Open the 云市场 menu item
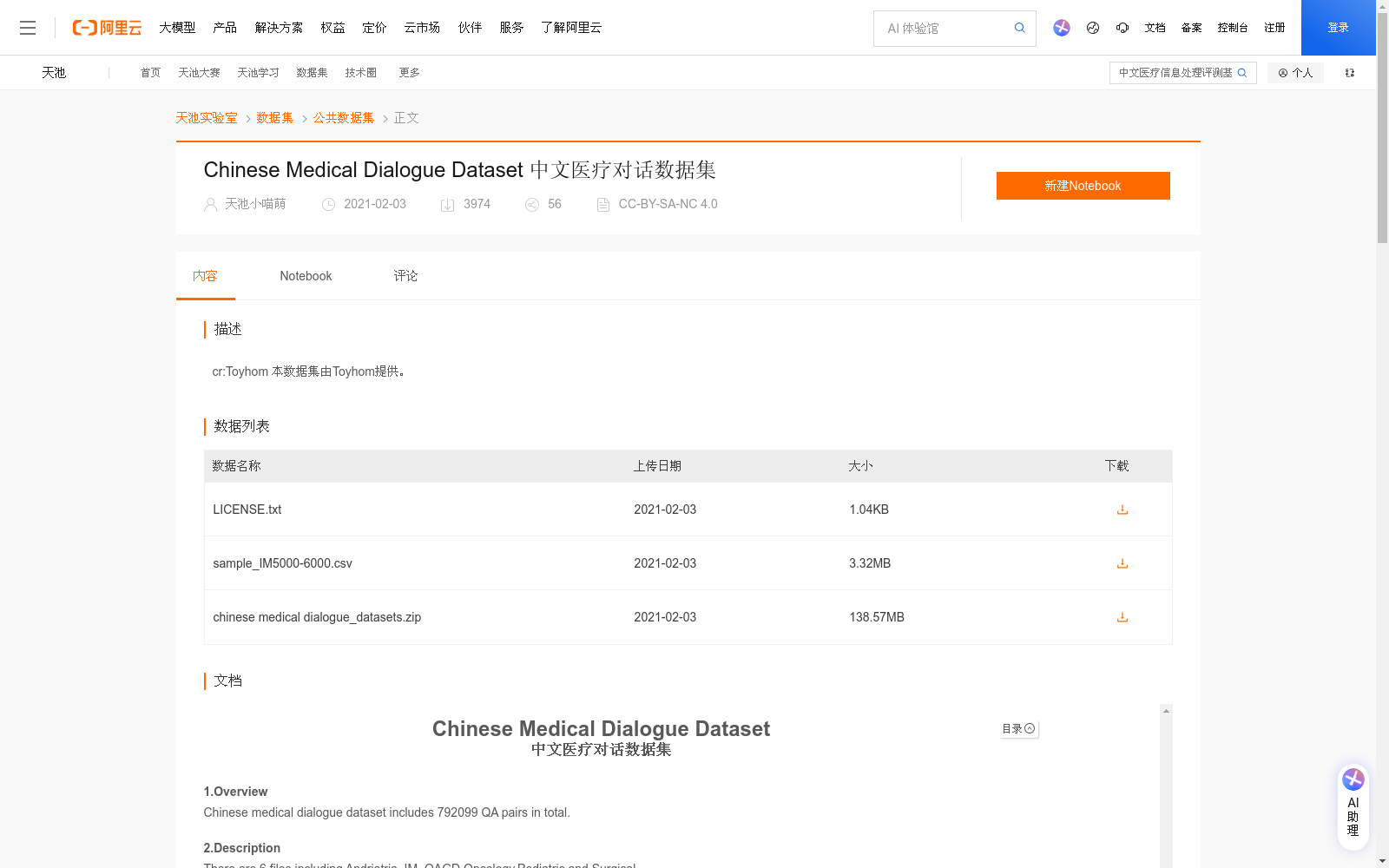The height and width of the screenshot is (868, 1389). [x=422, y=28]
